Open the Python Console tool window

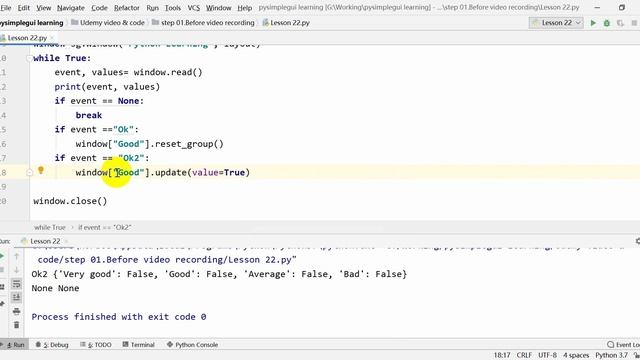pos(193,344)
